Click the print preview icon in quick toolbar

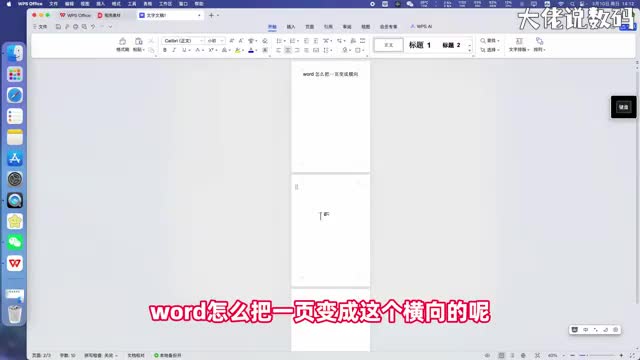click(84, 27)
